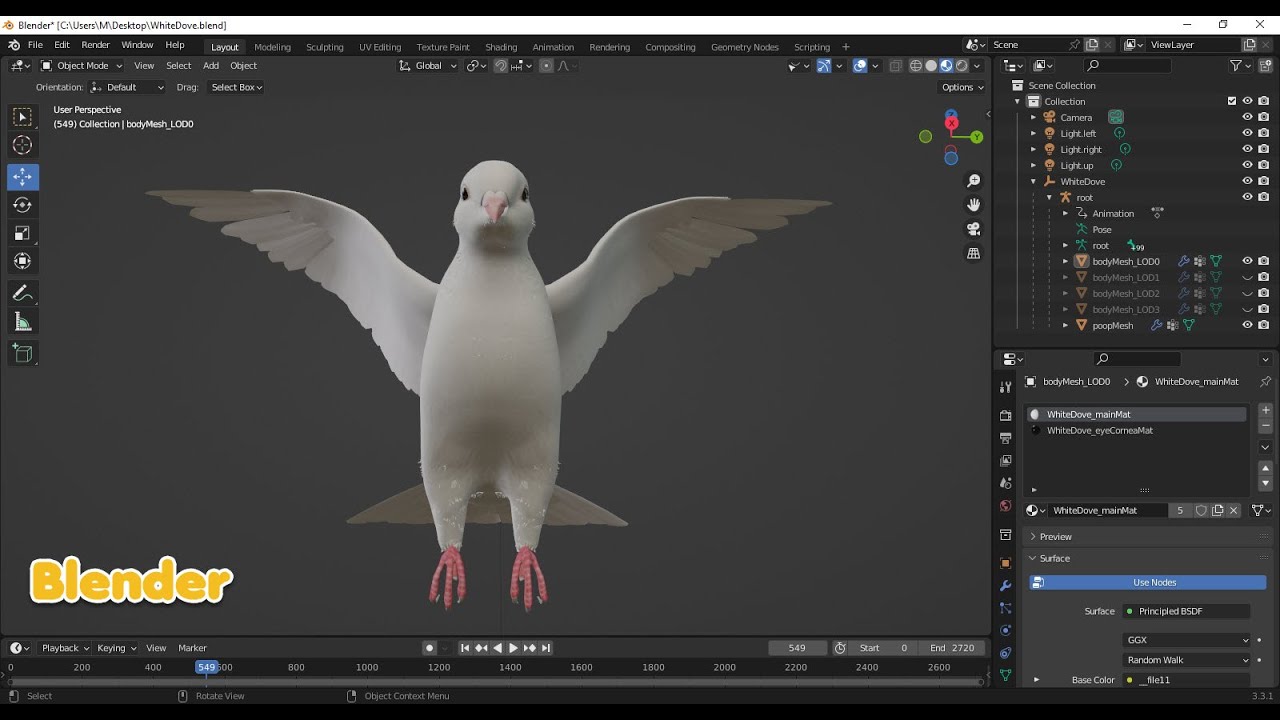This screenshot has width=1280, height=720.
Task: Open the Object properties tab icon
Action: [x=1006, y=563]
